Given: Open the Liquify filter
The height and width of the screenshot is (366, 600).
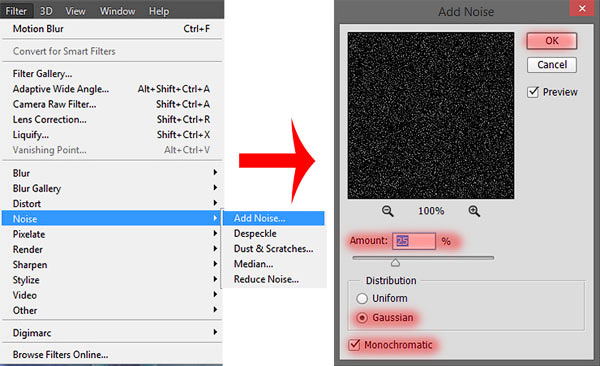Looking at the screenshot, I should [x=112, y=135].
